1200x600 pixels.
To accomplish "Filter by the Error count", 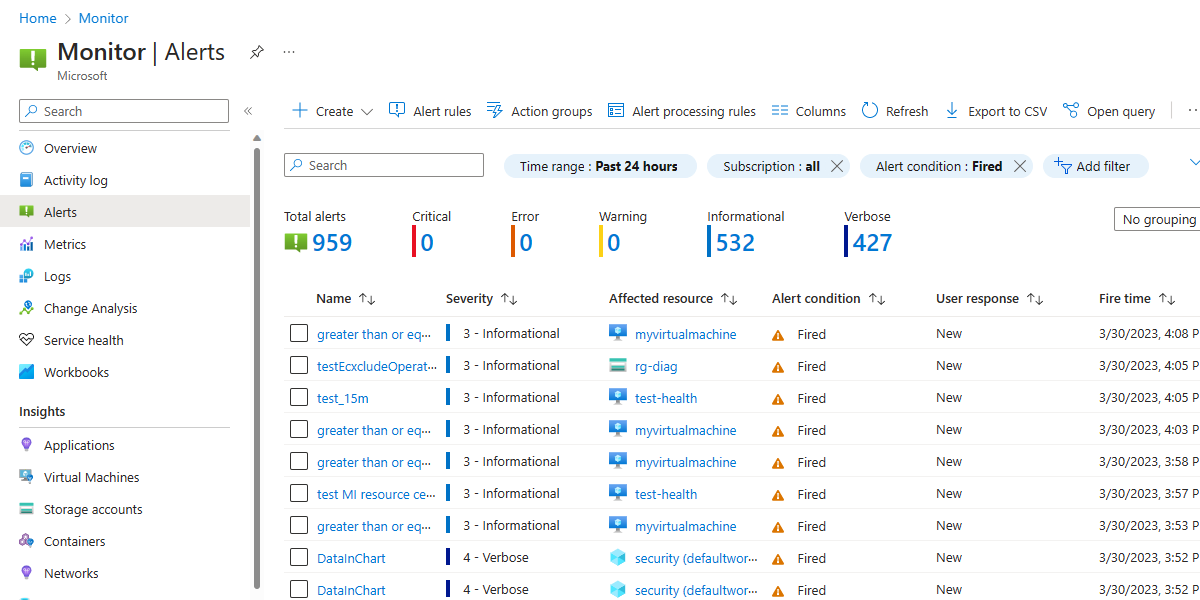I will pos(526,242).
